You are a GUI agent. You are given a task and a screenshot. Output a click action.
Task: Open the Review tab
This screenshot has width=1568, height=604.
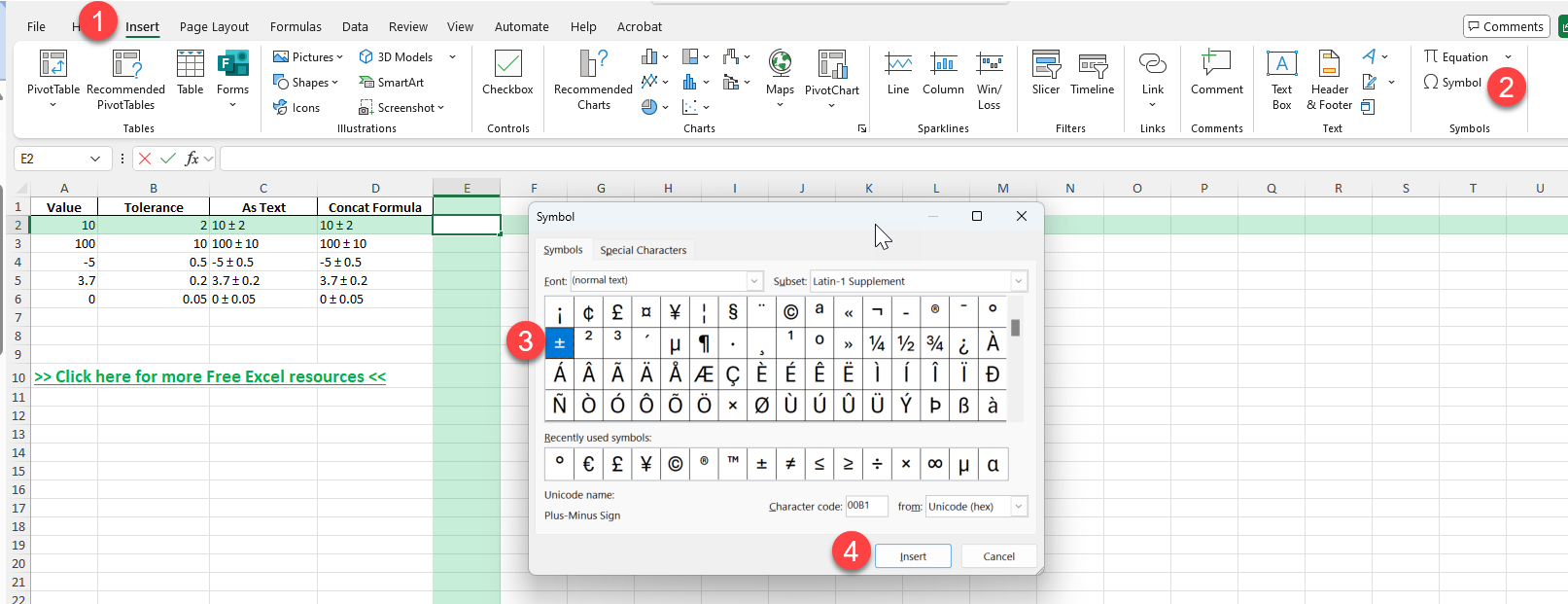[x=408, y=26]
